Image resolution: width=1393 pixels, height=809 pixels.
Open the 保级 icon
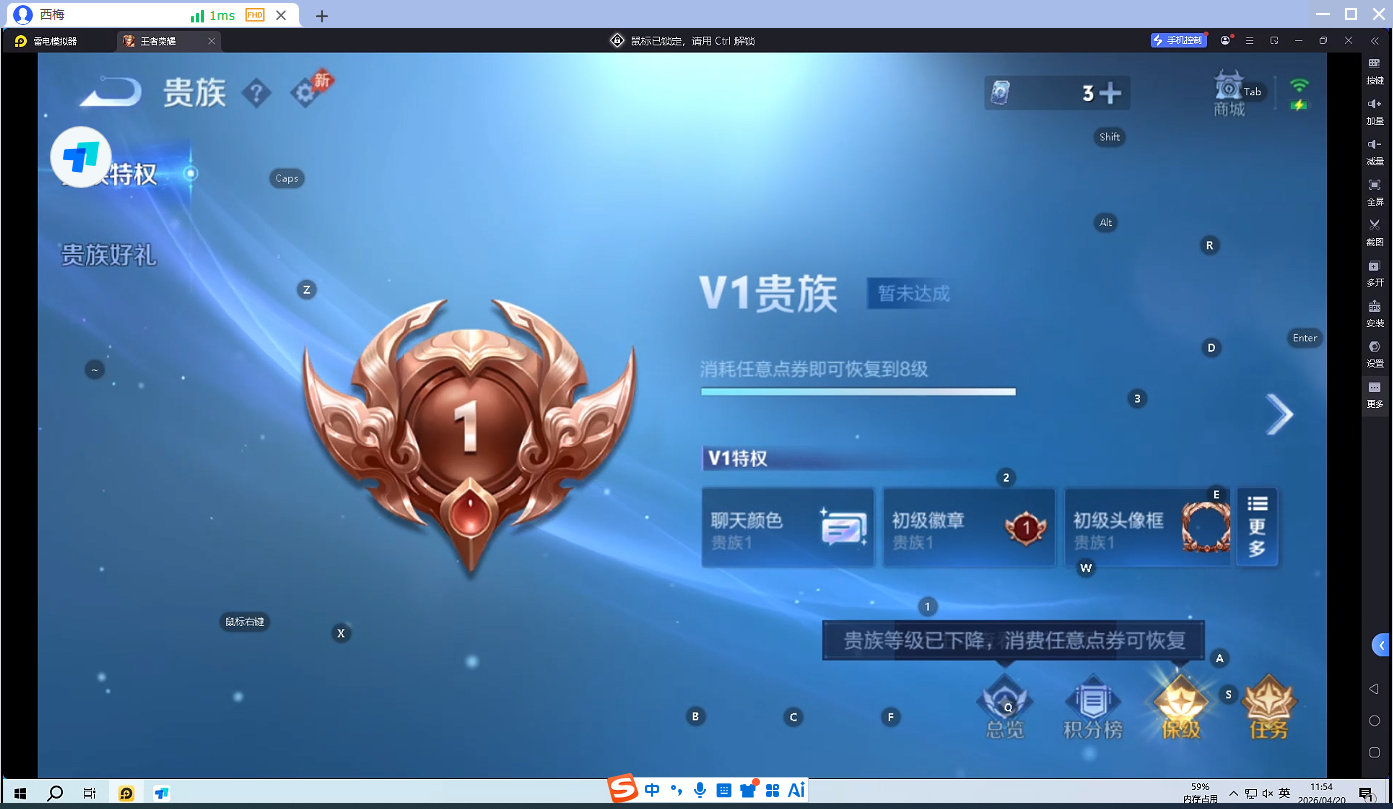point(1180,707)
